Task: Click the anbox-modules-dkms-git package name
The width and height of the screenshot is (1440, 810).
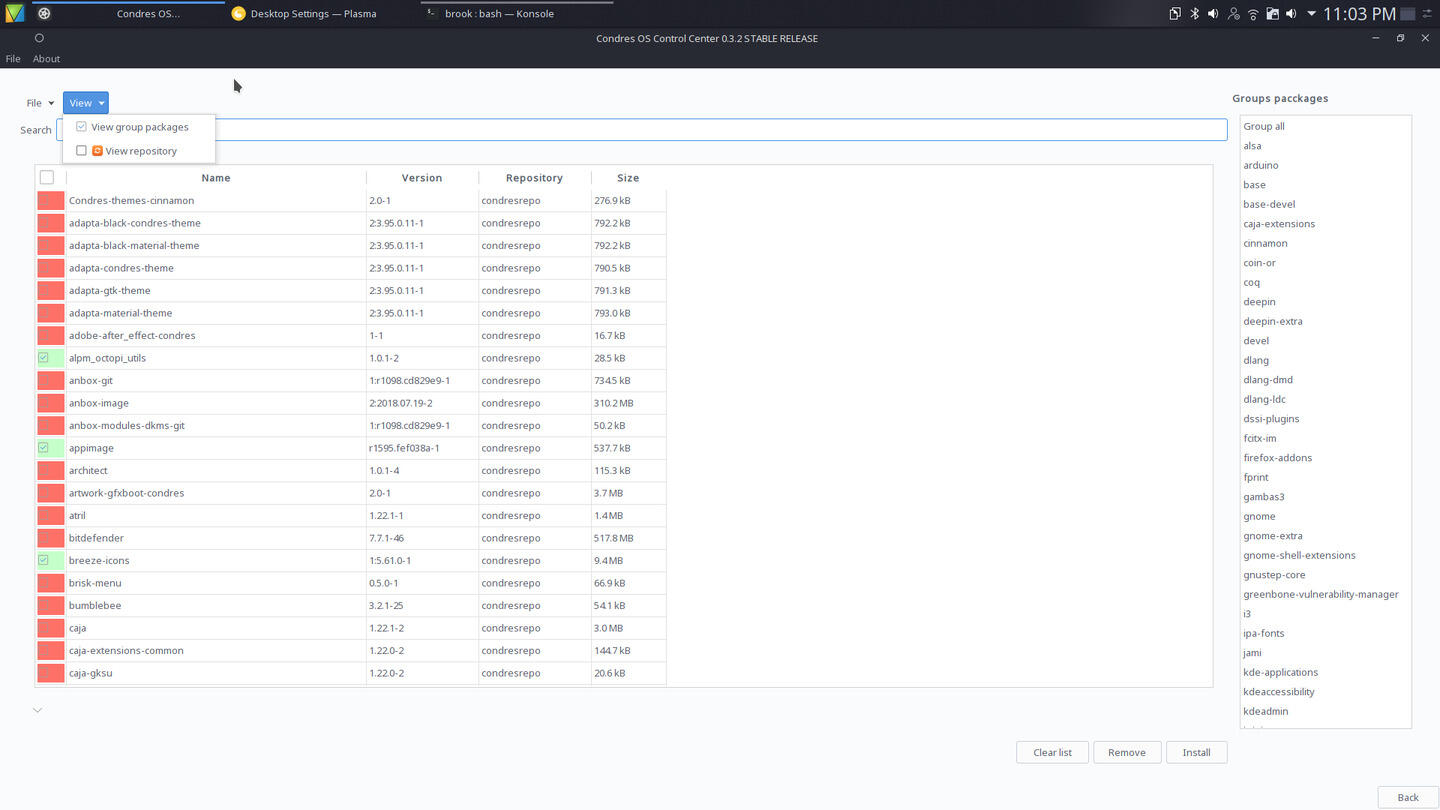Action: (x=126, y=426)
